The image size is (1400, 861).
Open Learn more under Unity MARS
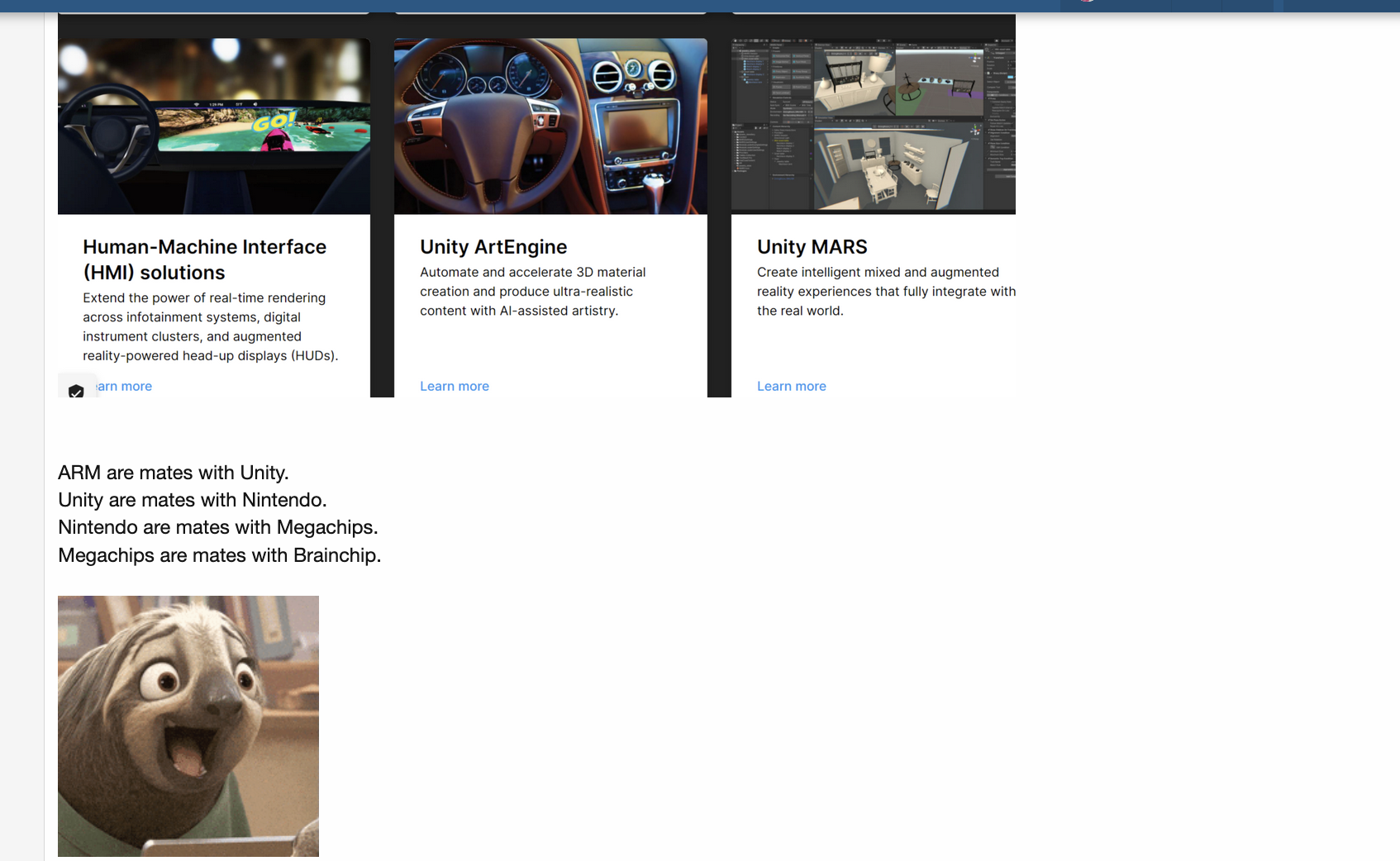tap(792, 386)
